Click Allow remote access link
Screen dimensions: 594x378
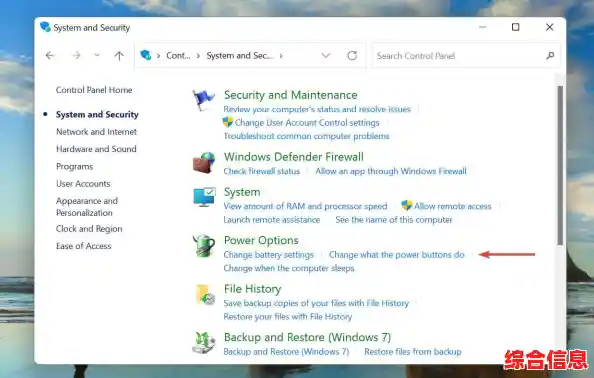click(453, 206)
